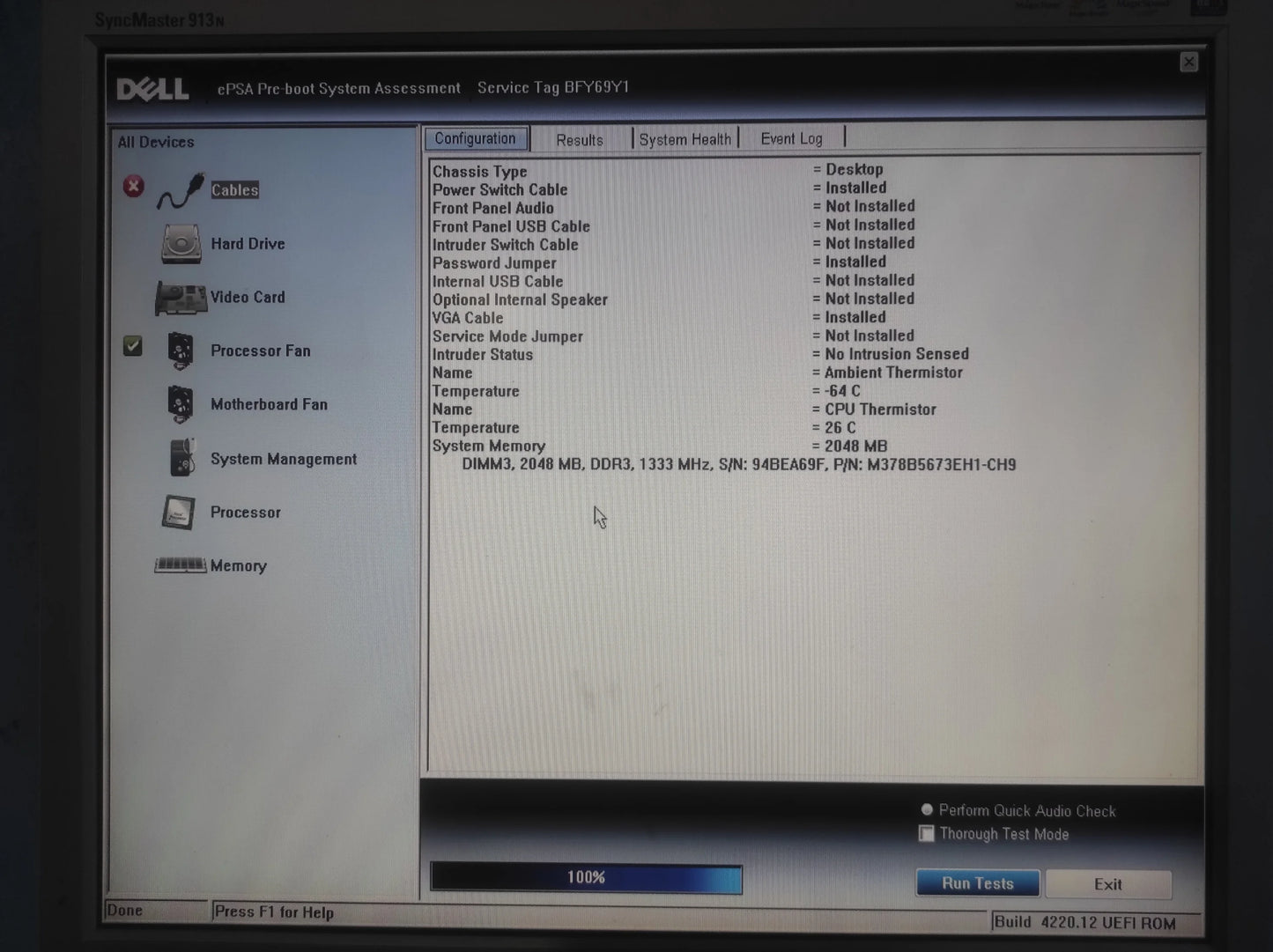Click the Ambient Thermistor value
Screen dimensions: 1273x952
(893, 373)
